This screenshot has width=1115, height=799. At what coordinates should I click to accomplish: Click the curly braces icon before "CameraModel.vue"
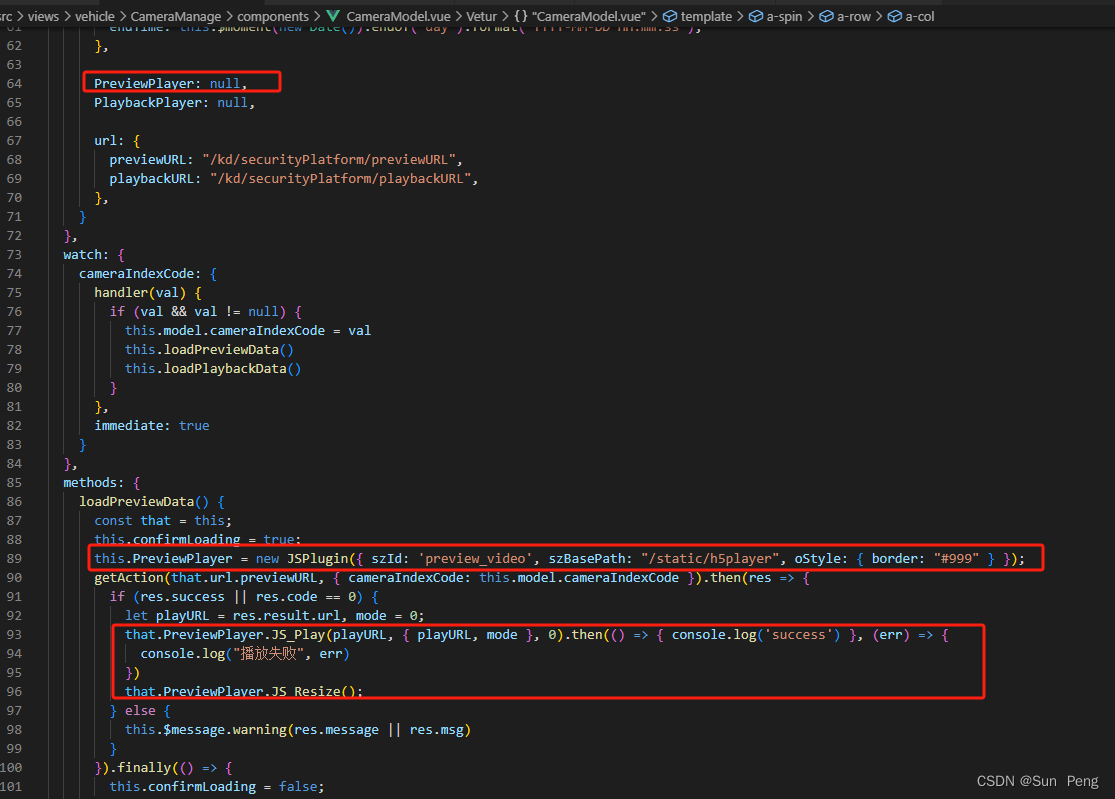coord(521,16)
